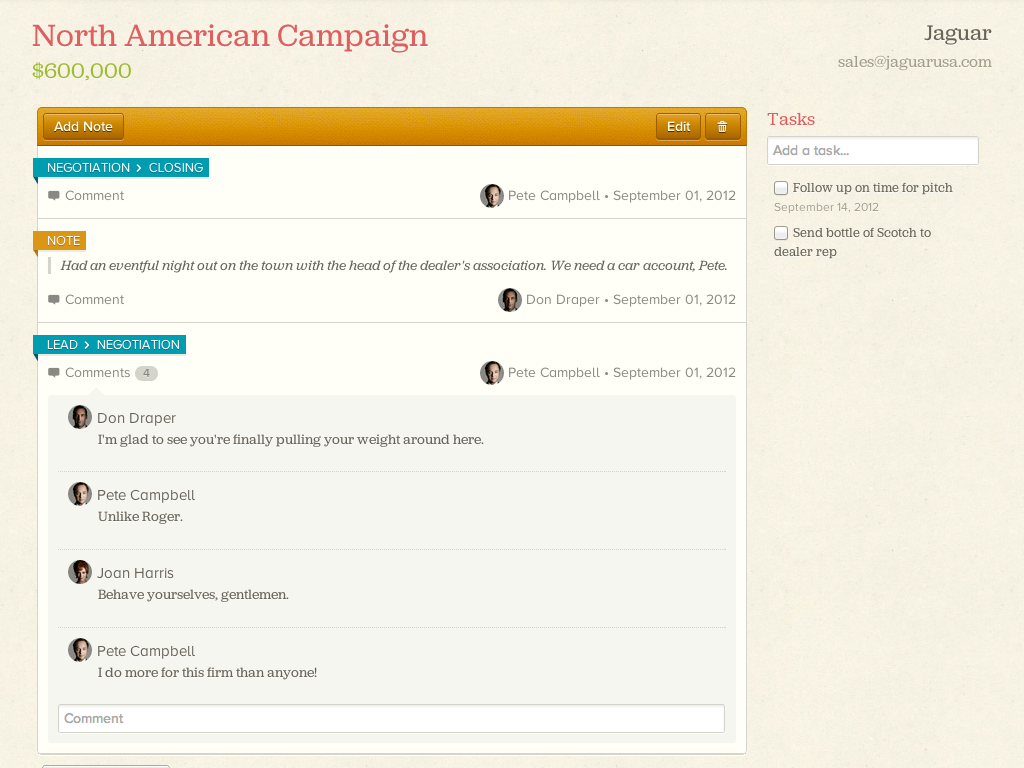
Task: Click the Tasks heading
Action: (x=791, y=120)
